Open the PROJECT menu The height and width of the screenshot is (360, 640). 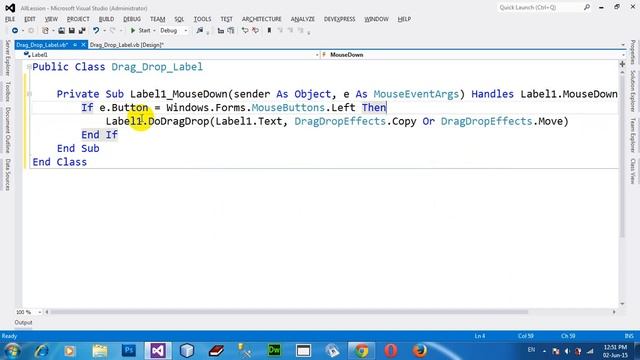(78, 19)
